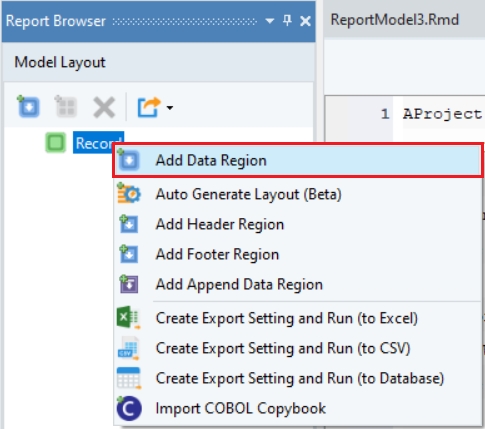Open the Report Browser panel options arrow

pos(269,21)
